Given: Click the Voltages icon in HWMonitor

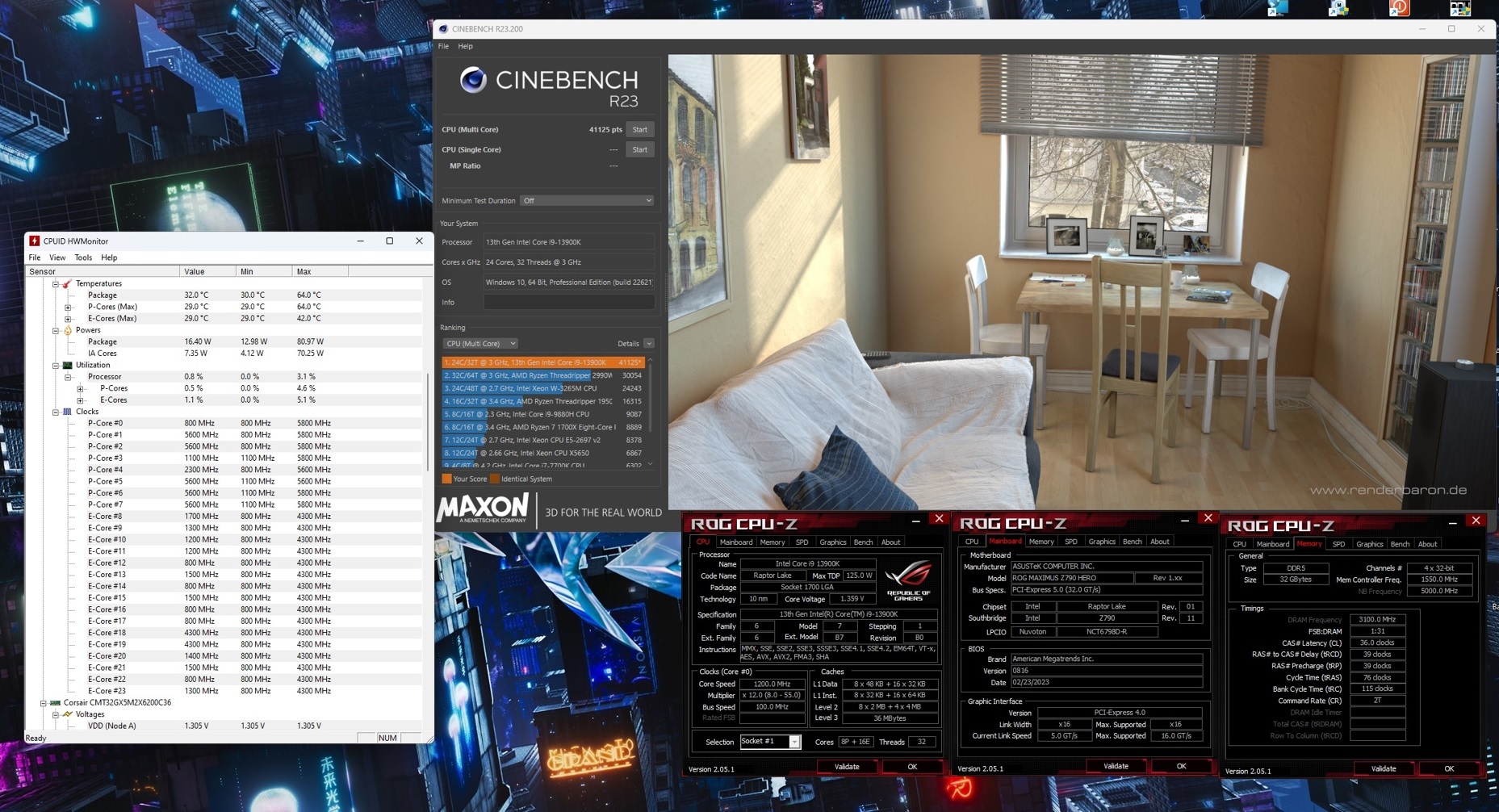Looking at the screenshot, I should coord(68,714).
